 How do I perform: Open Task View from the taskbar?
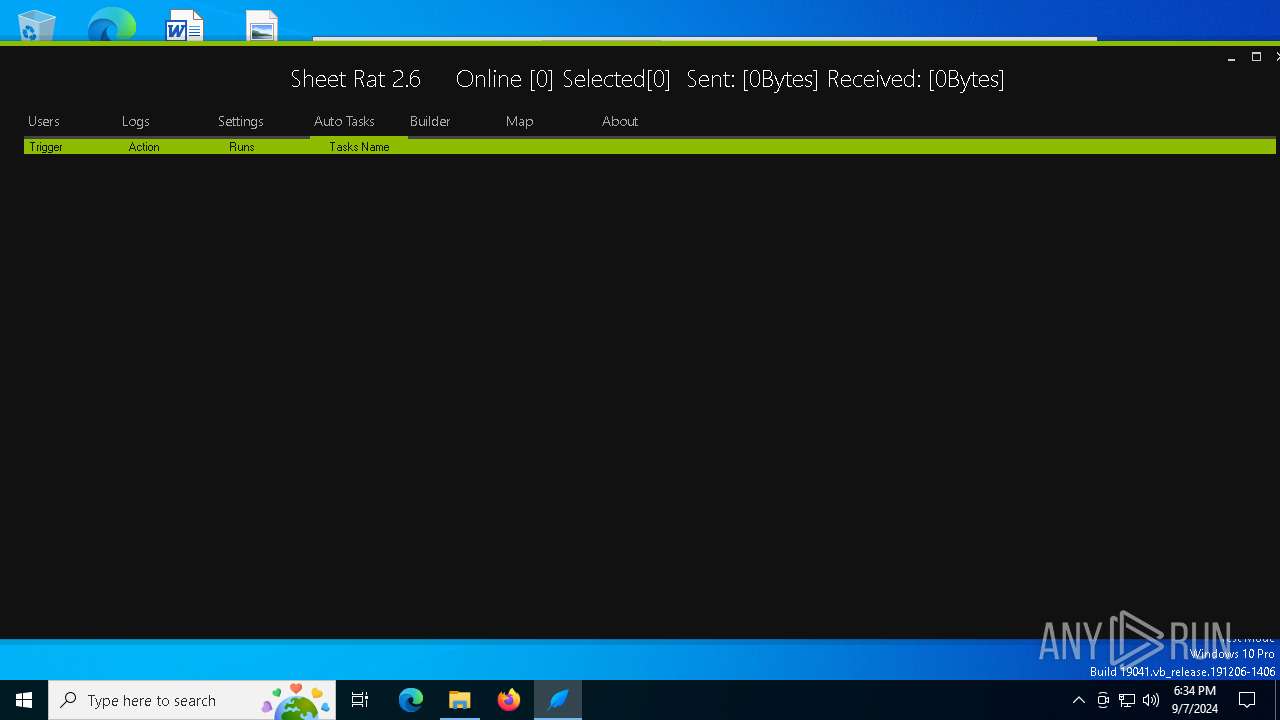[x=360, y=700]
